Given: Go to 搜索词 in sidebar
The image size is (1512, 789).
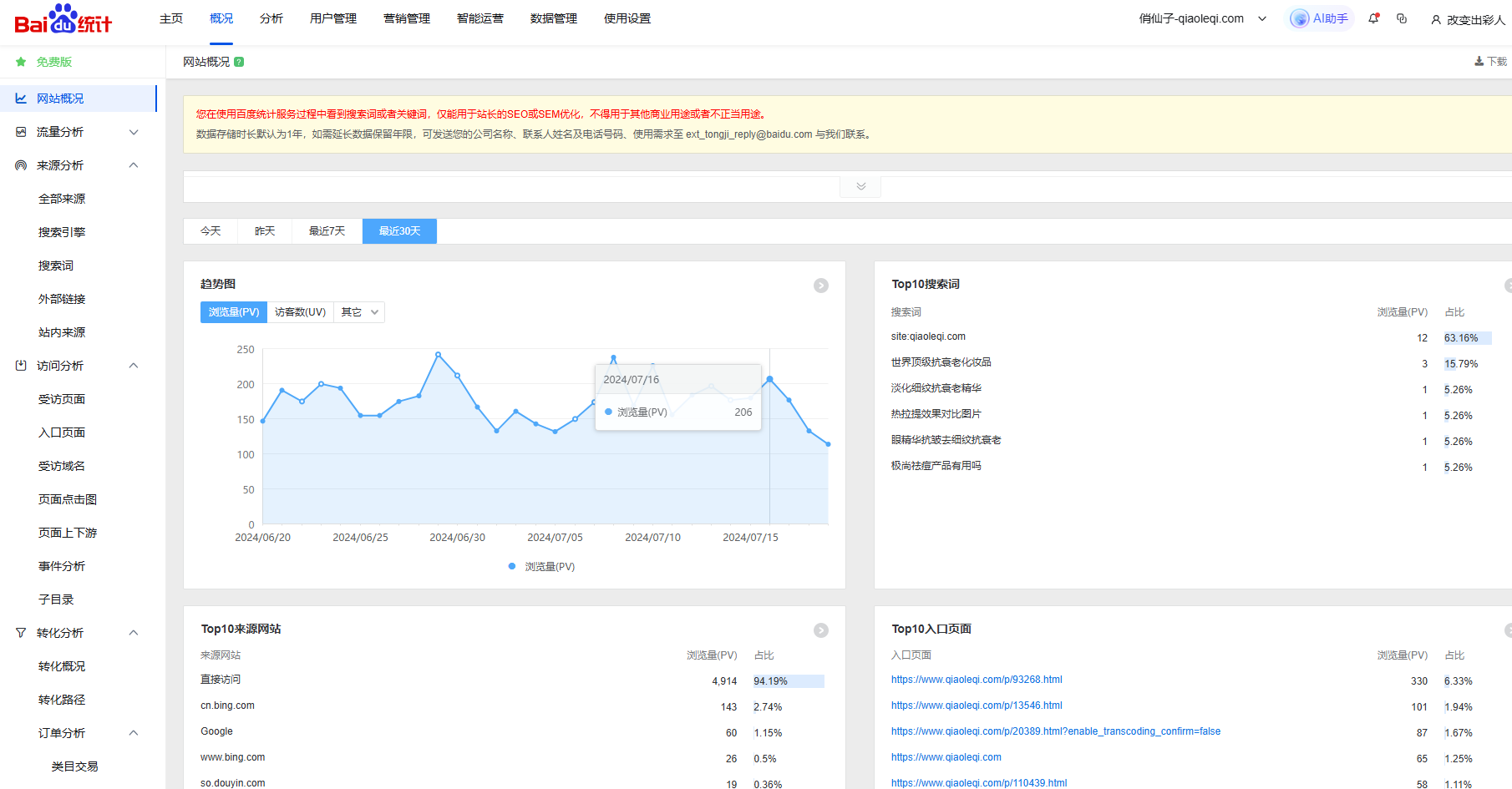Looking at the screenshot, I should tap(56, 266).
